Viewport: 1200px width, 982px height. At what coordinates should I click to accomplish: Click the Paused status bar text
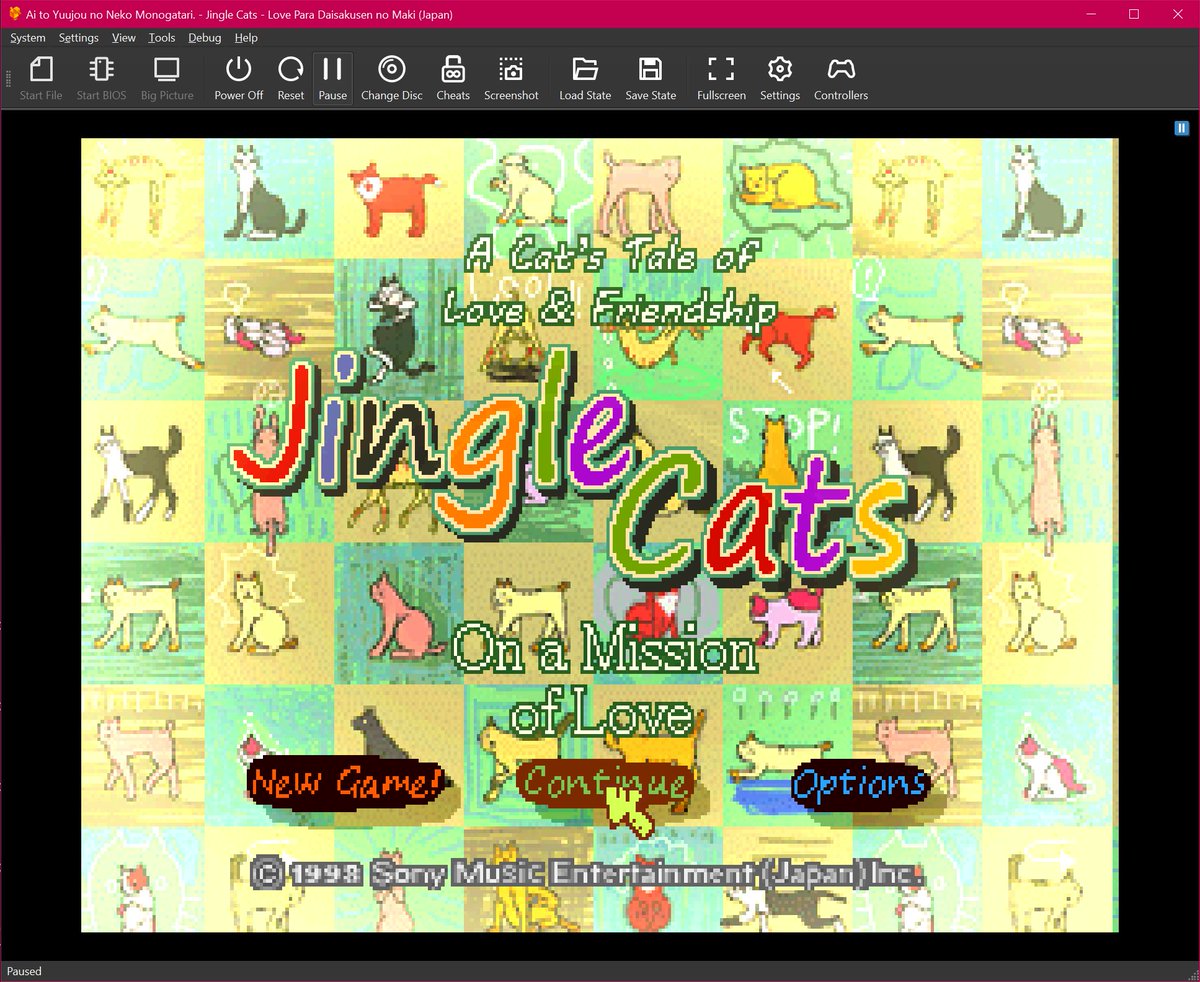coord(24,971)
